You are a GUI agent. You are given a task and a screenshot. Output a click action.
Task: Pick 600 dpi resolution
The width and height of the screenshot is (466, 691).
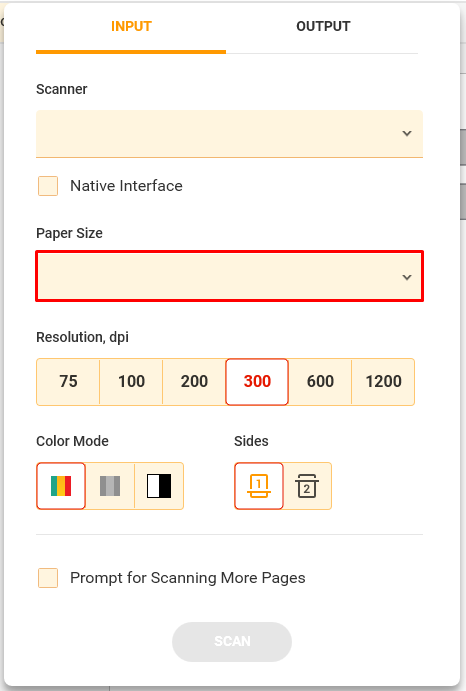(320, 382)
